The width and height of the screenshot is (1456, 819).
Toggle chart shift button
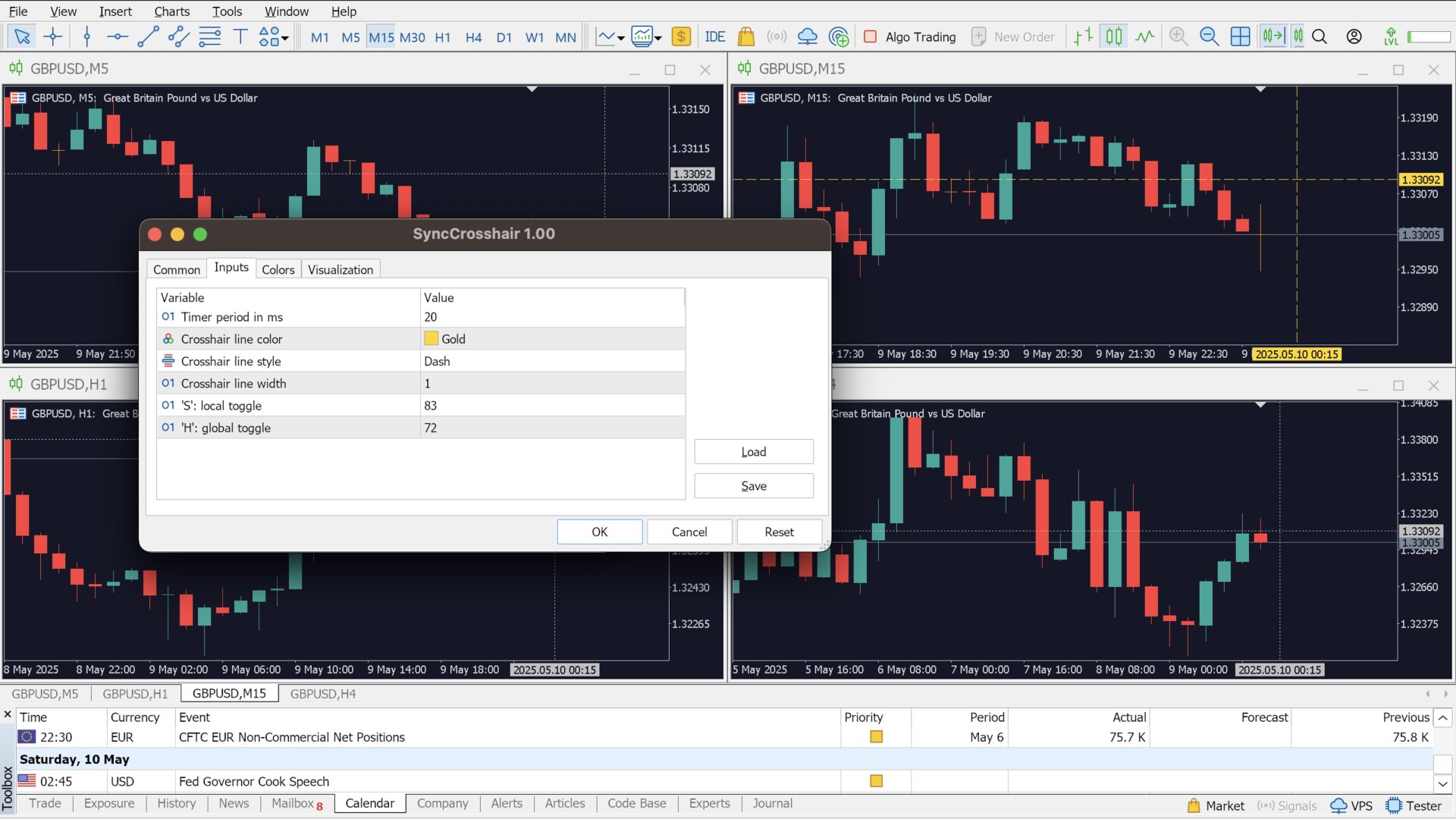click(x=1298, y=36)
